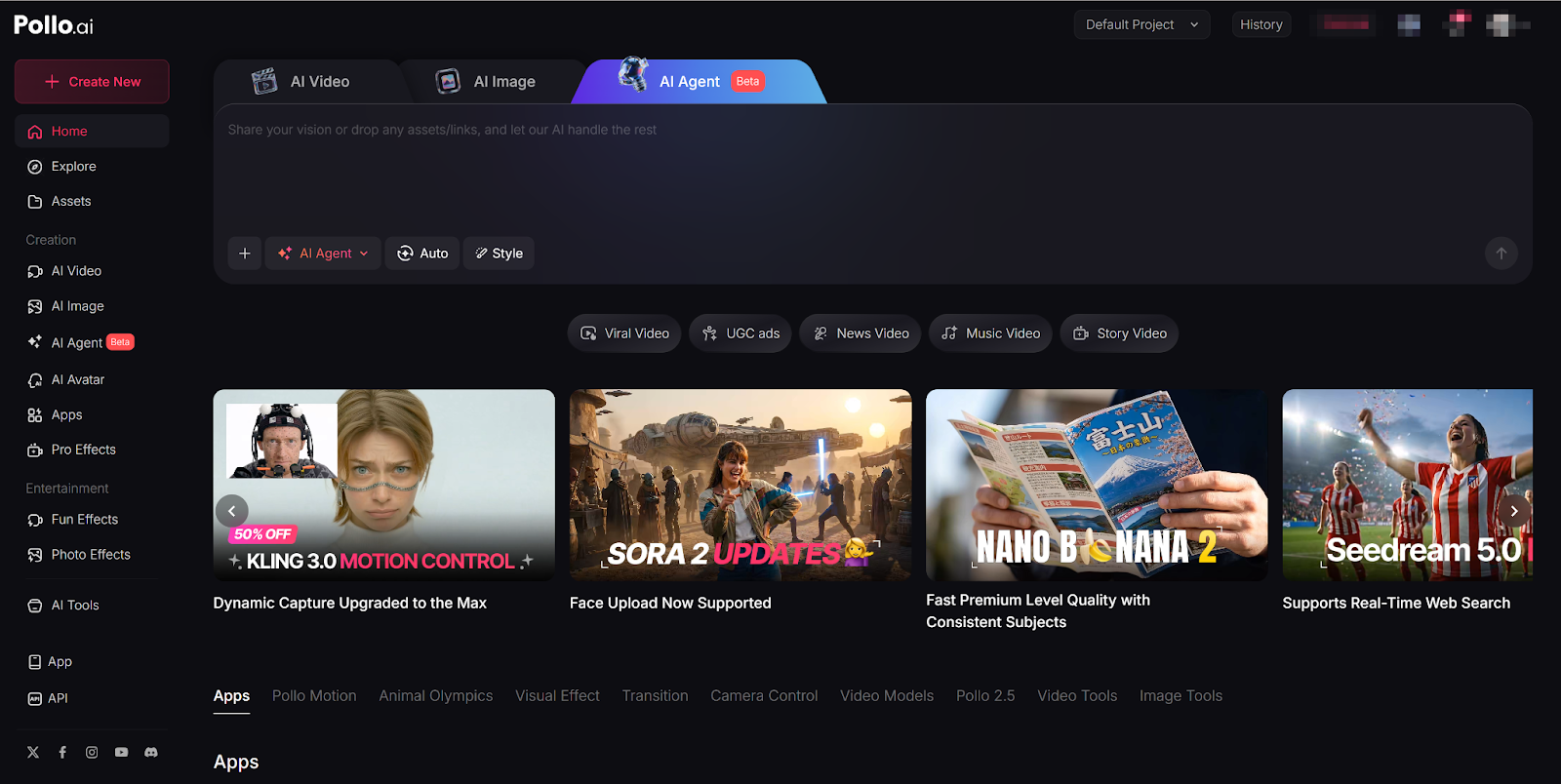Toggle the Auto mode button
This screenshot has height=784, width=1561.
(422, 254)
